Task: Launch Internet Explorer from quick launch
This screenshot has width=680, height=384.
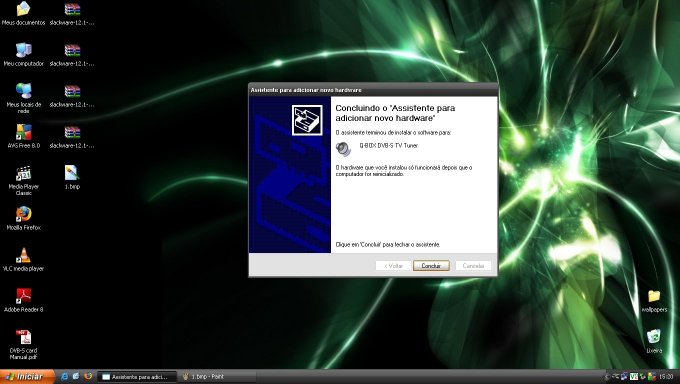Action: click(x=64, y=377)
